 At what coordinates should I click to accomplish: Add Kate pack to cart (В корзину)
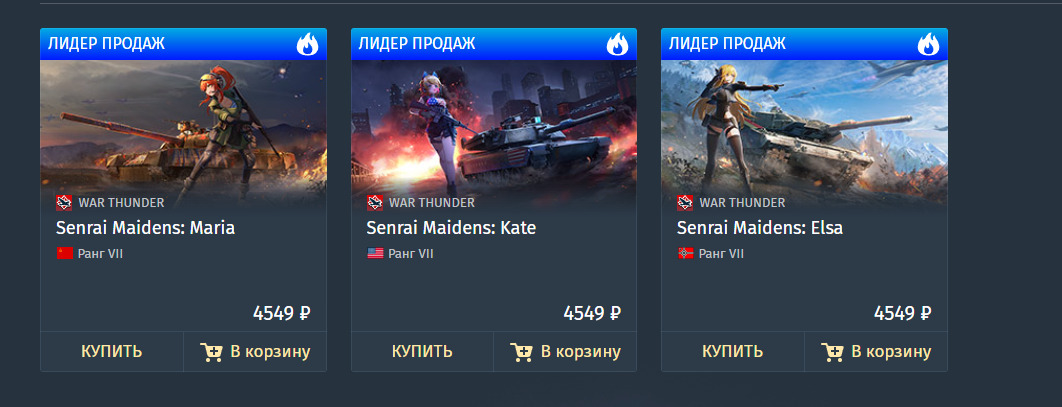(x=565, y=351)
